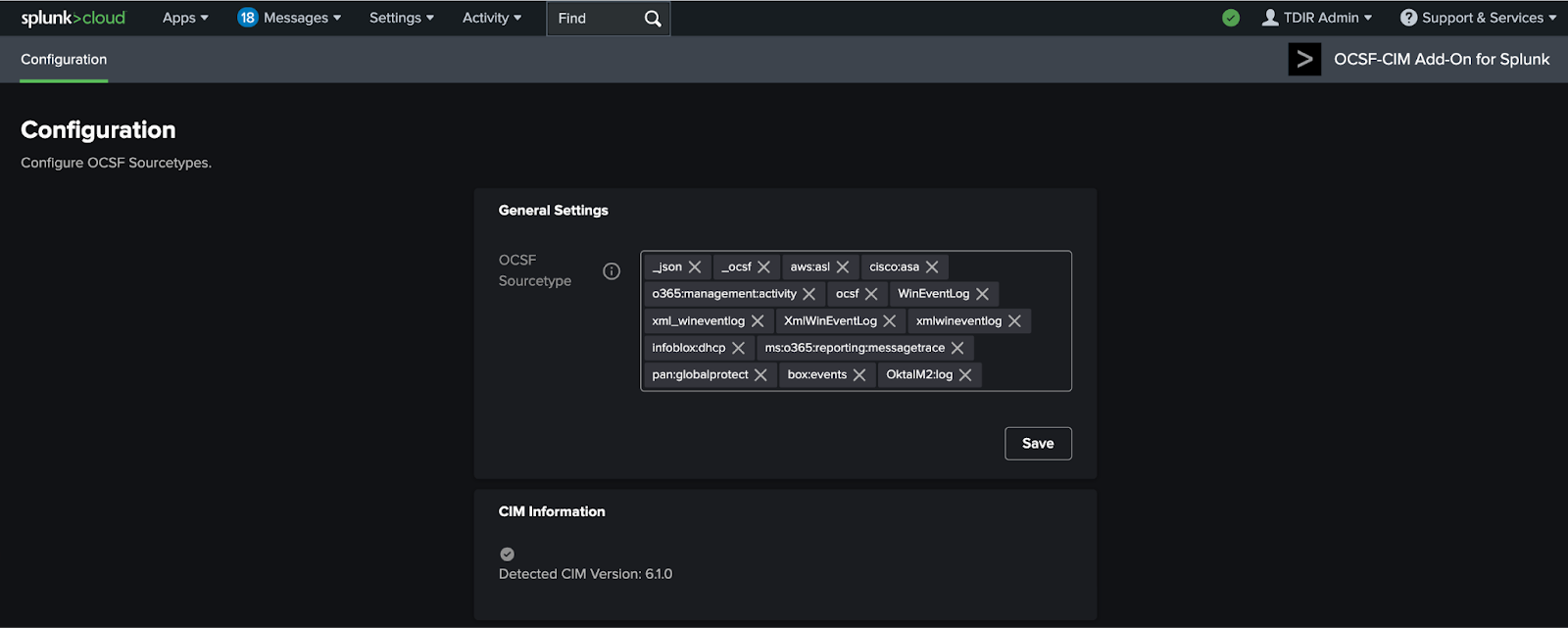Remove the WinEventLog sourcetype tag
Image resolution: width=1568 pixels, height=628 pixels.
click(982, 294)
